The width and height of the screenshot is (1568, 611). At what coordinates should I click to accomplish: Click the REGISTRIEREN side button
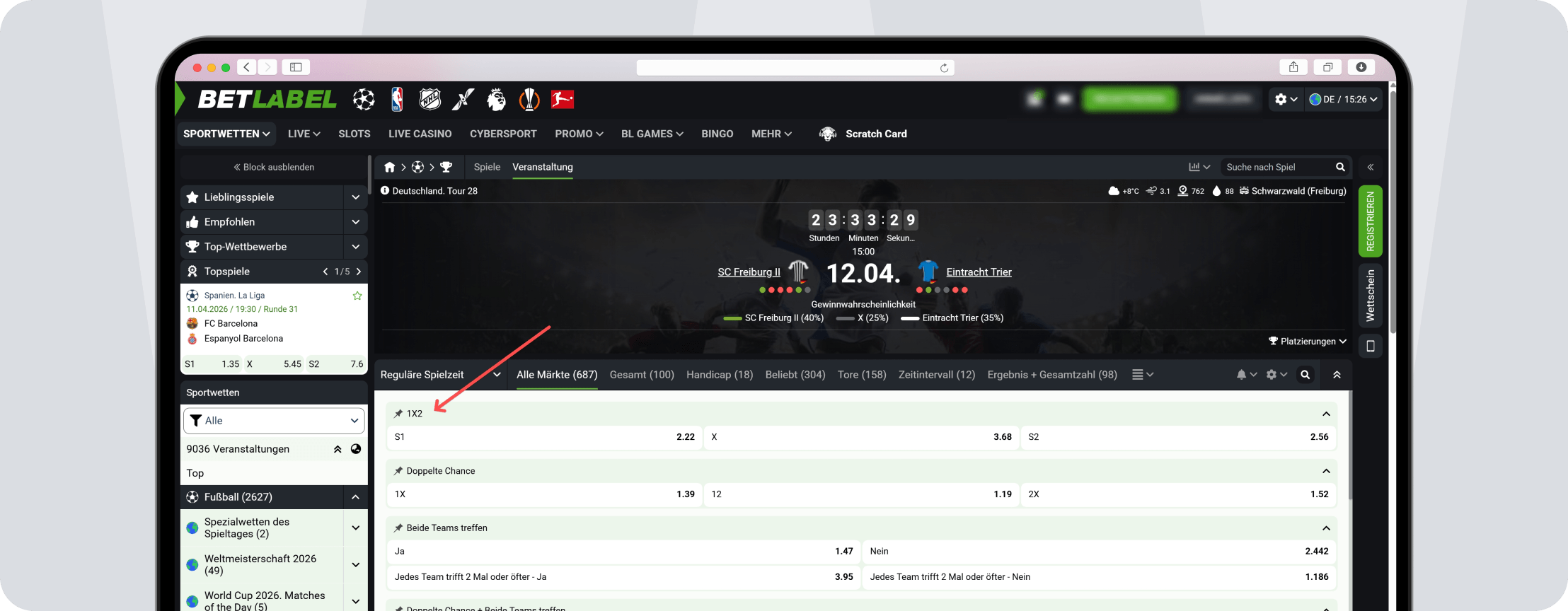coord(1371,221)
